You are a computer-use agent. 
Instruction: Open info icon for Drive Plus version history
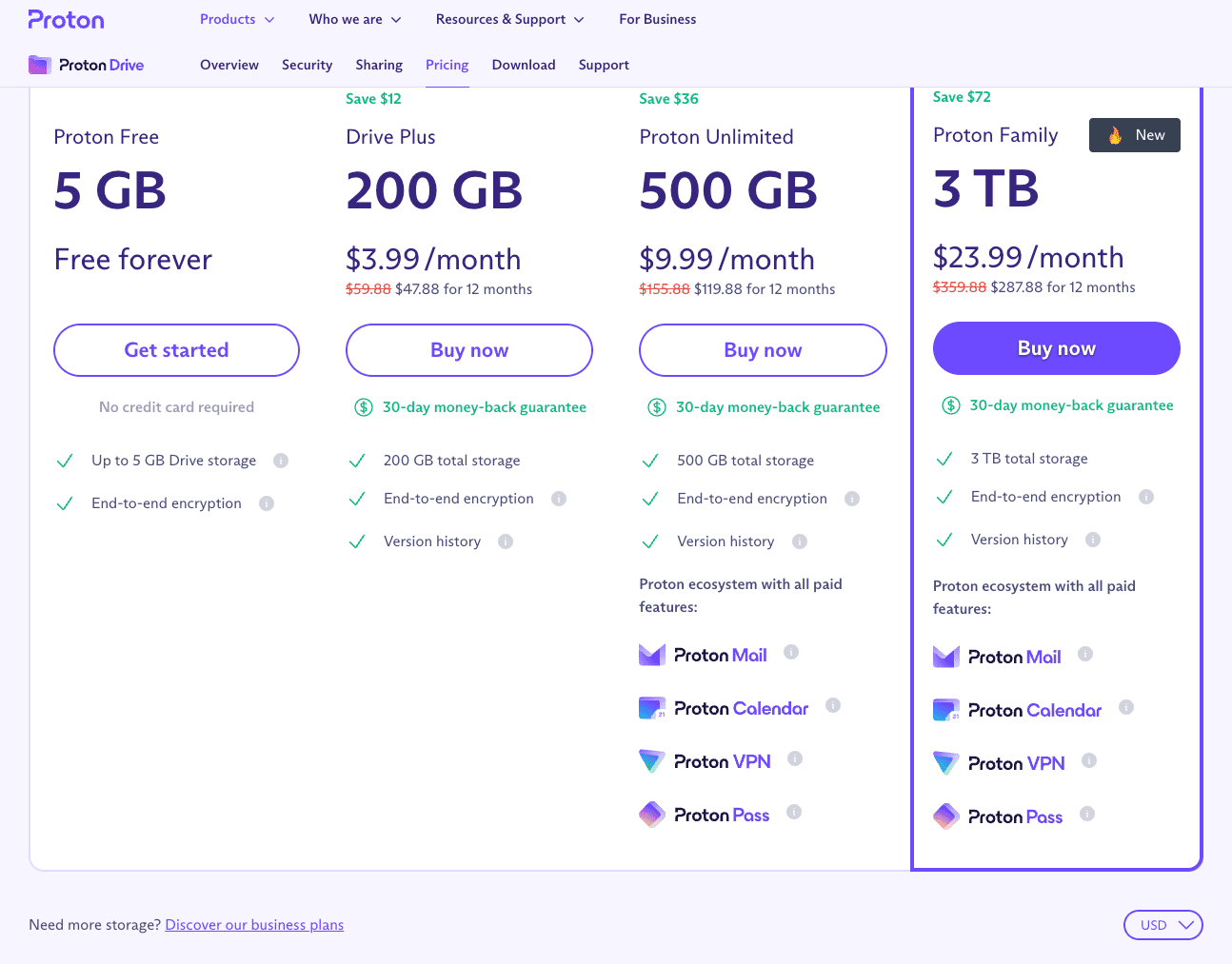click(506, 541)
